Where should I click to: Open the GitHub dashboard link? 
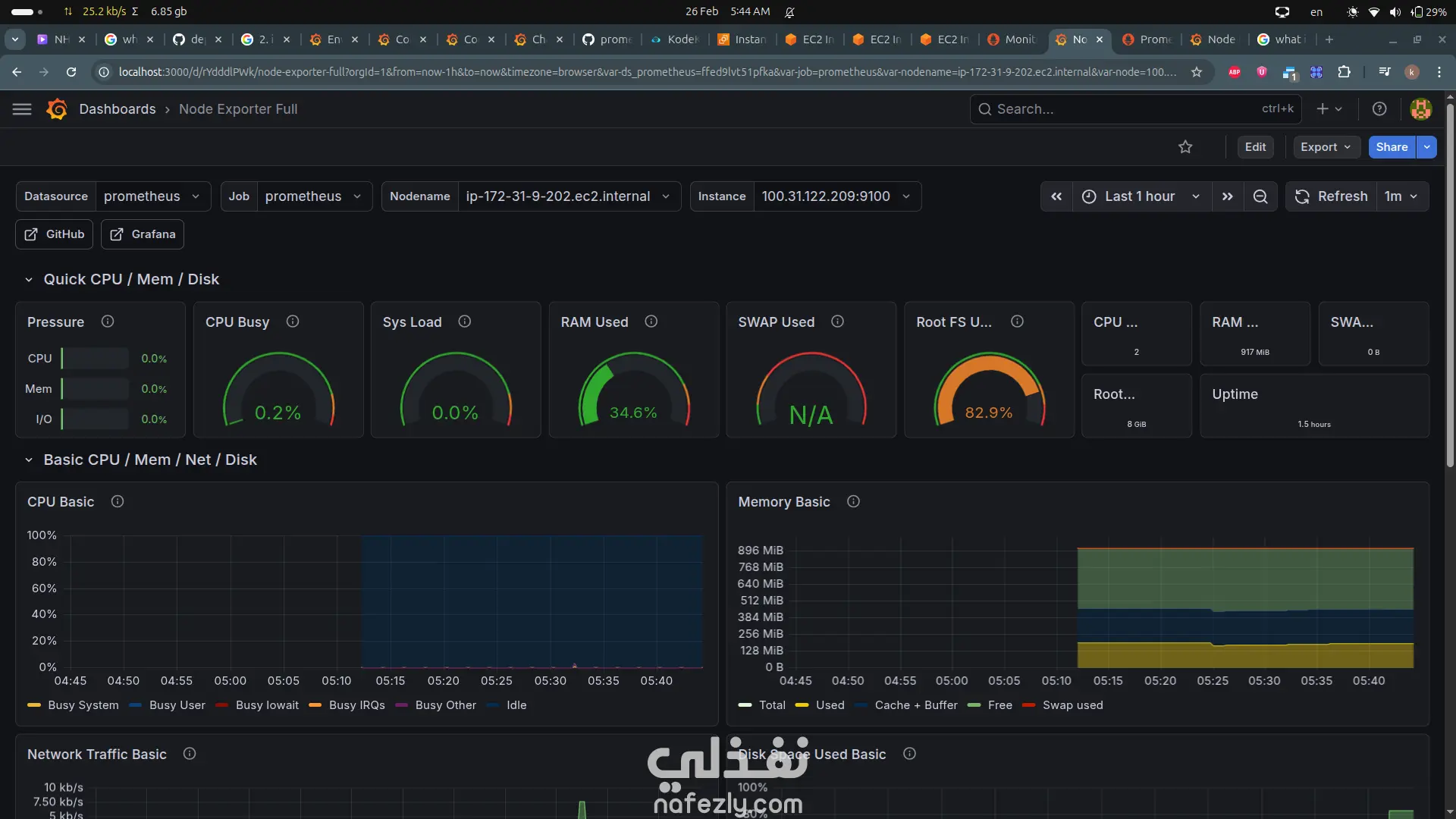pyautogui.click(x=55, y=234)
